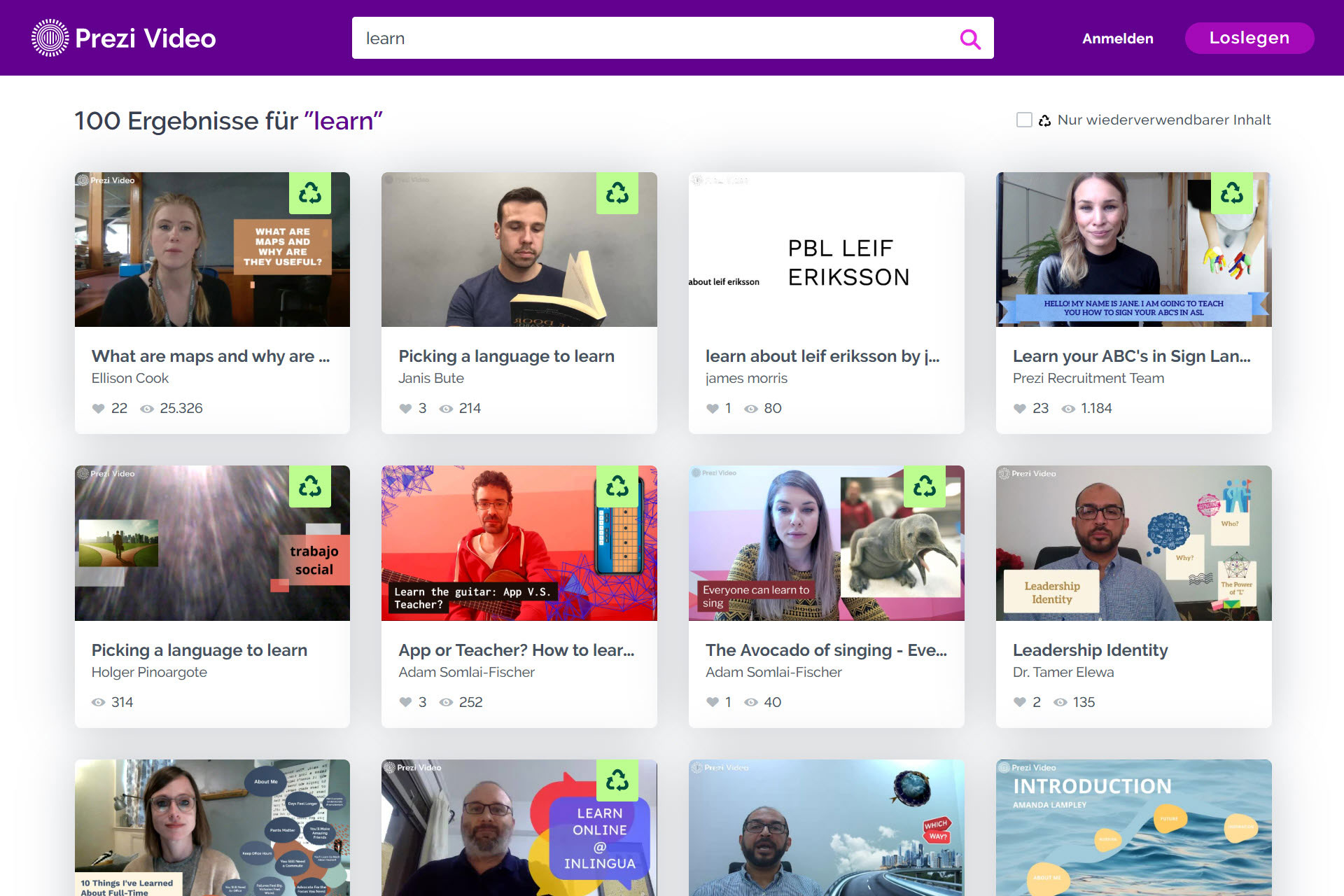Screen dimensions: 1344x896
Task: Click the 'Leadership Identity' video thumbnail
Action: [x=1133, y=543]
